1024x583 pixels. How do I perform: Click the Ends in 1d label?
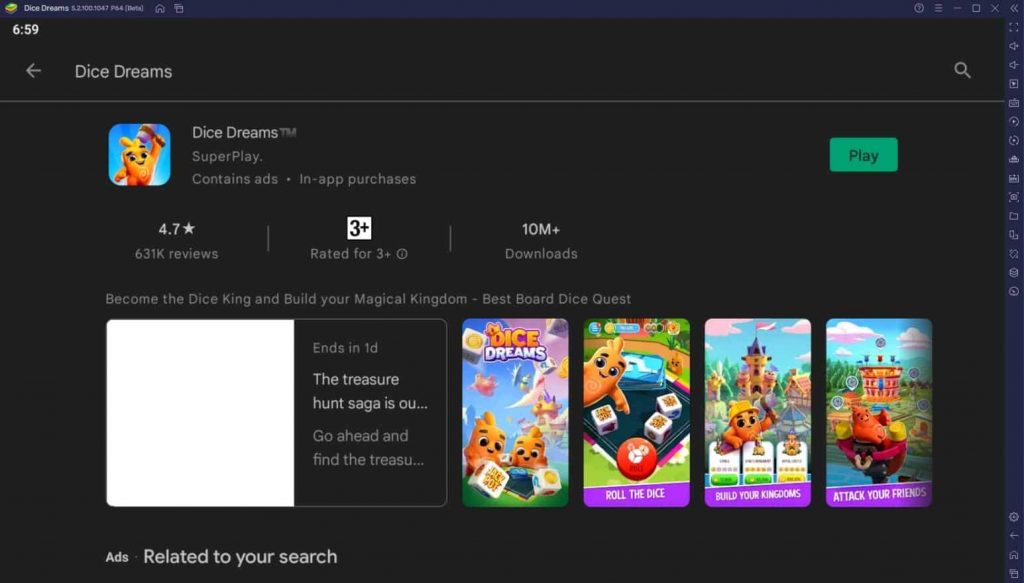pyautogui.click(x=345, y=348)
